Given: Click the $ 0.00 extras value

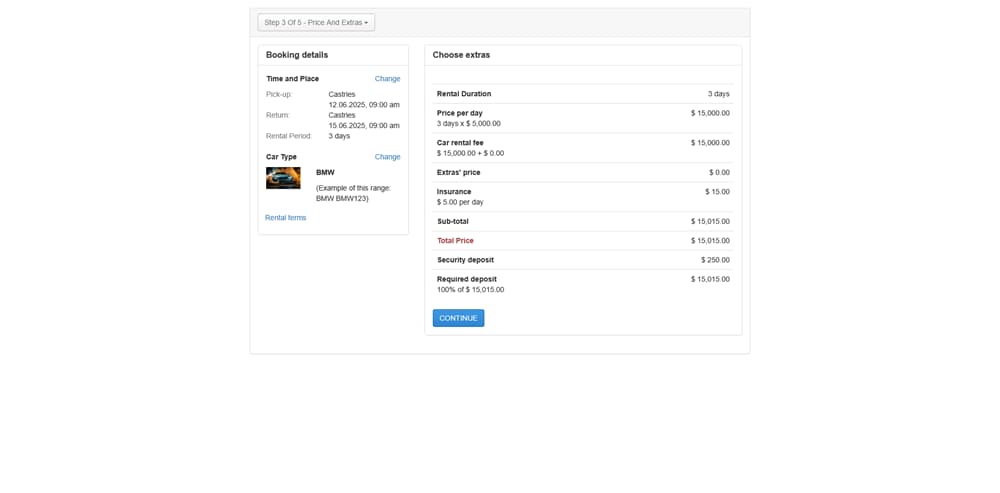Looking at the screenshot, I should (x=719, y=172).
